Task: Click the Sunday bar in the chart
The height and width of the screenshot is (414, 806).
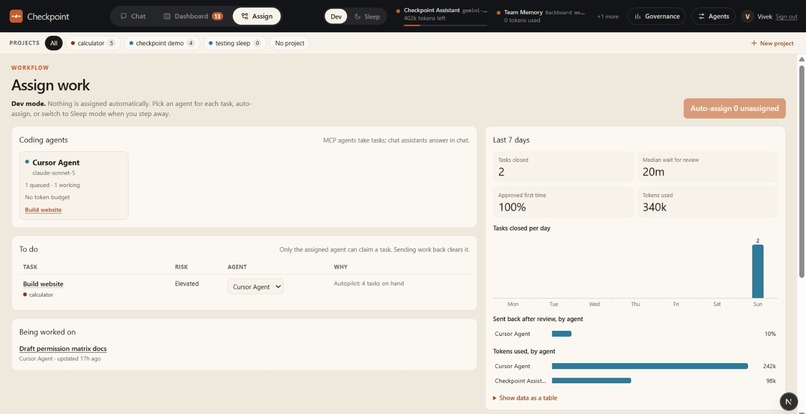Action: tap(758, 271)
